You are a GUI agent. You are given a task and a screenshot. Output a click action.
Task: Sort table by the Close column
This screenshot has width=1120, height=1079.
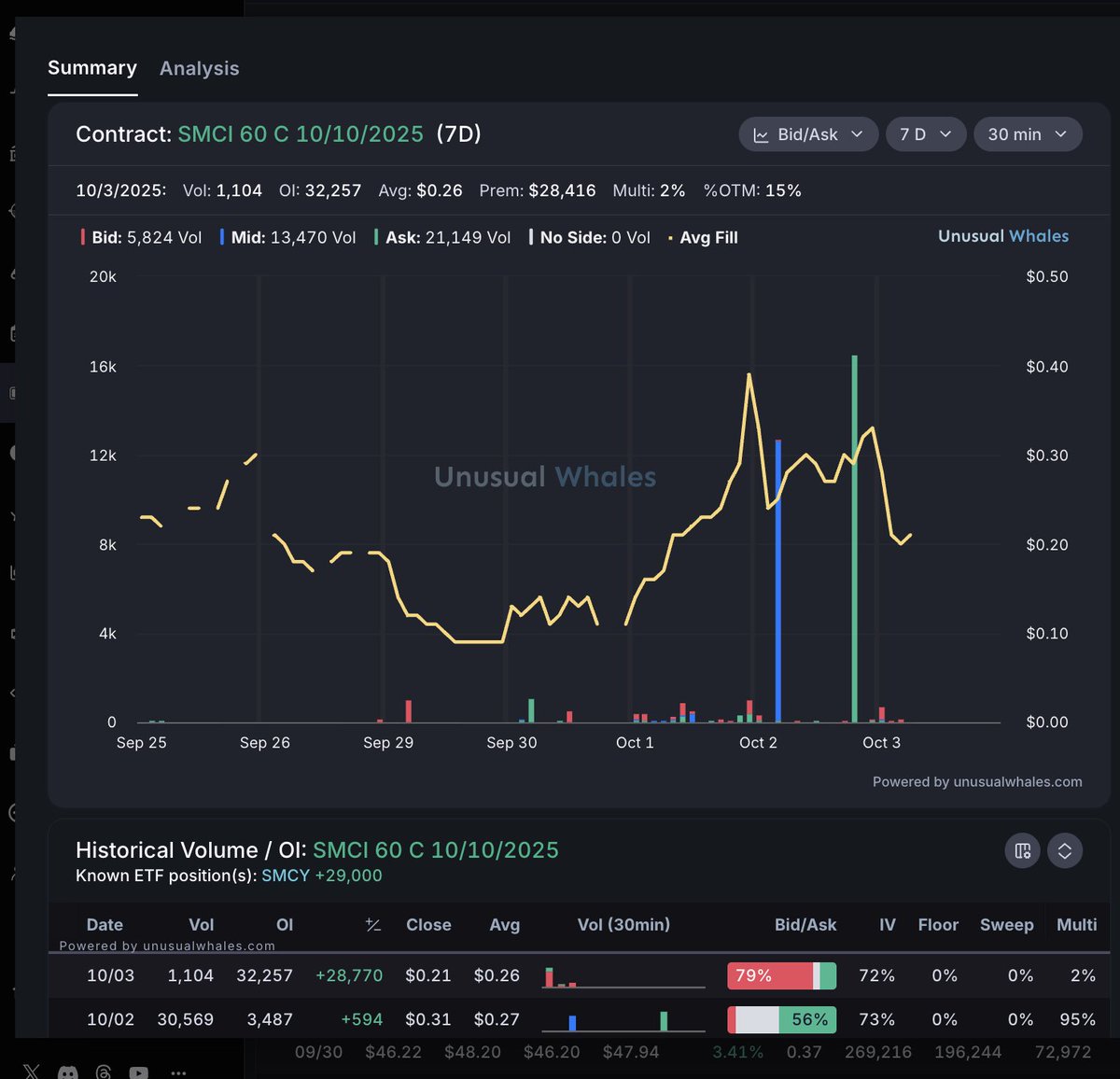tap(428, 925)
